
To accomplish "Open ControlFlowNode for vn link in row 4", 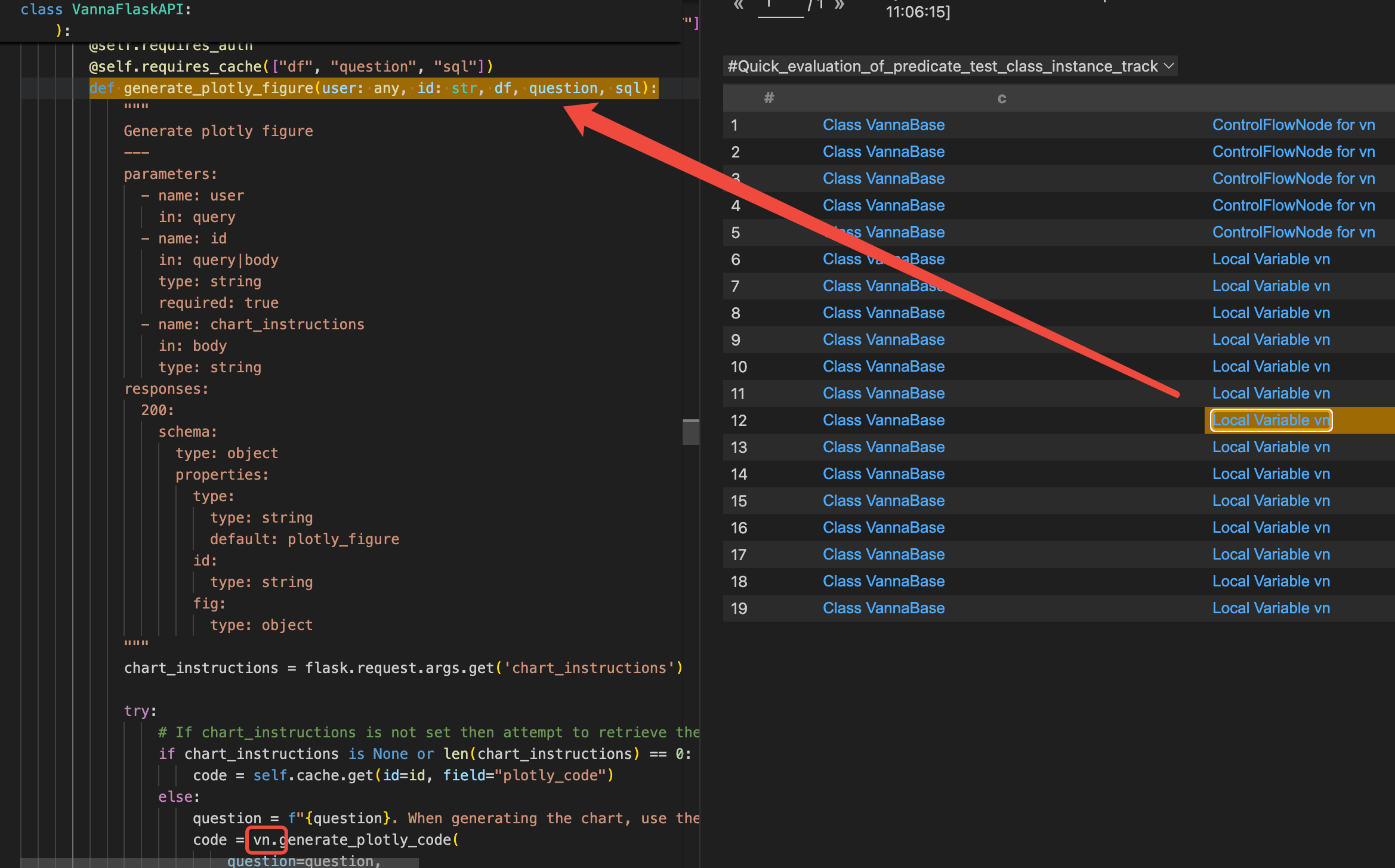I will click(1294, 205).
